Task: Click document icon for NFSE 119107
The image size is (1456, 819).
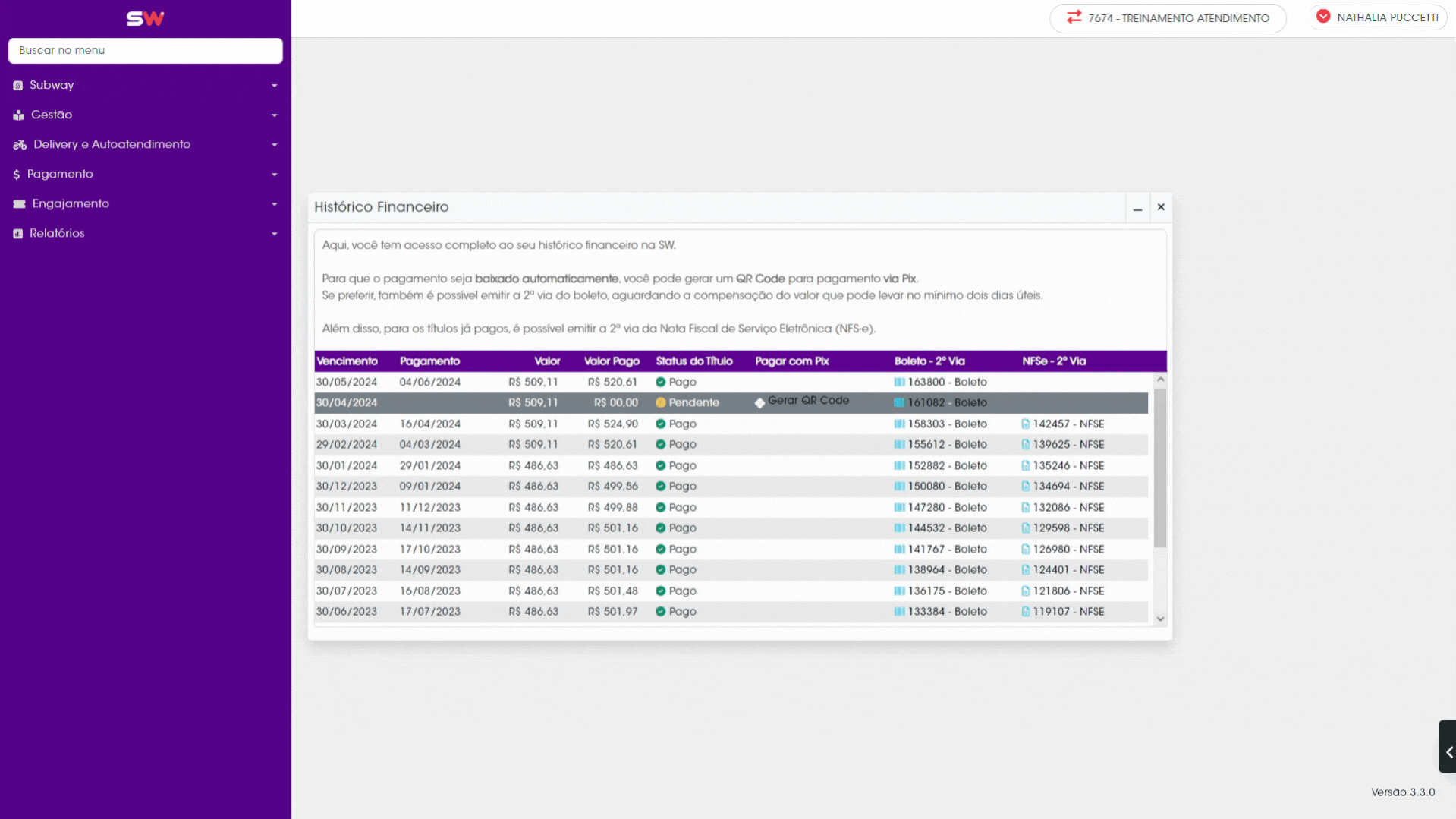Action: pos(1026,612)
